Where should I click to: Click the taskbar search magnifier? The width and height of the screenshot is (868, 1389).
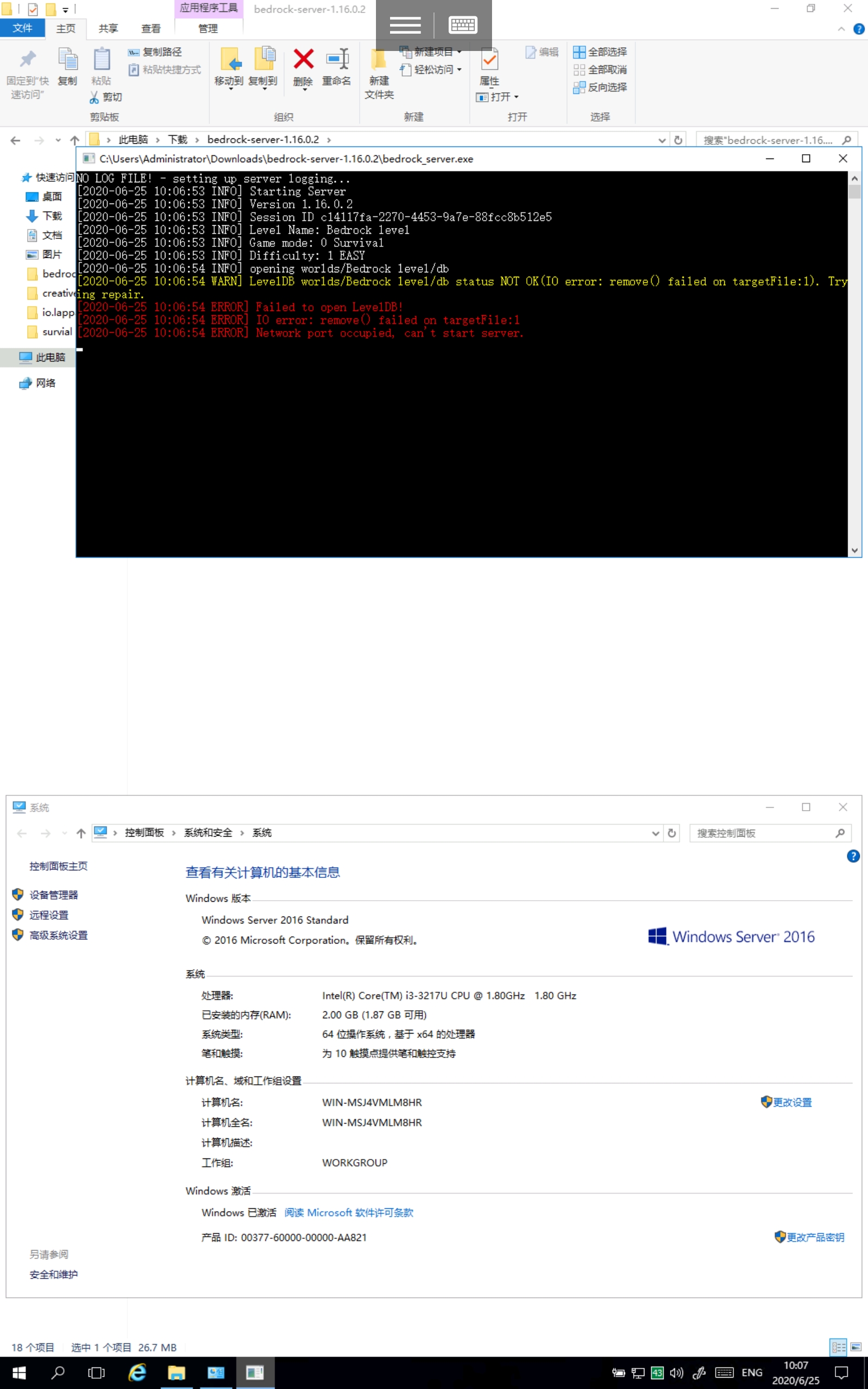(x=58, y=1372)
